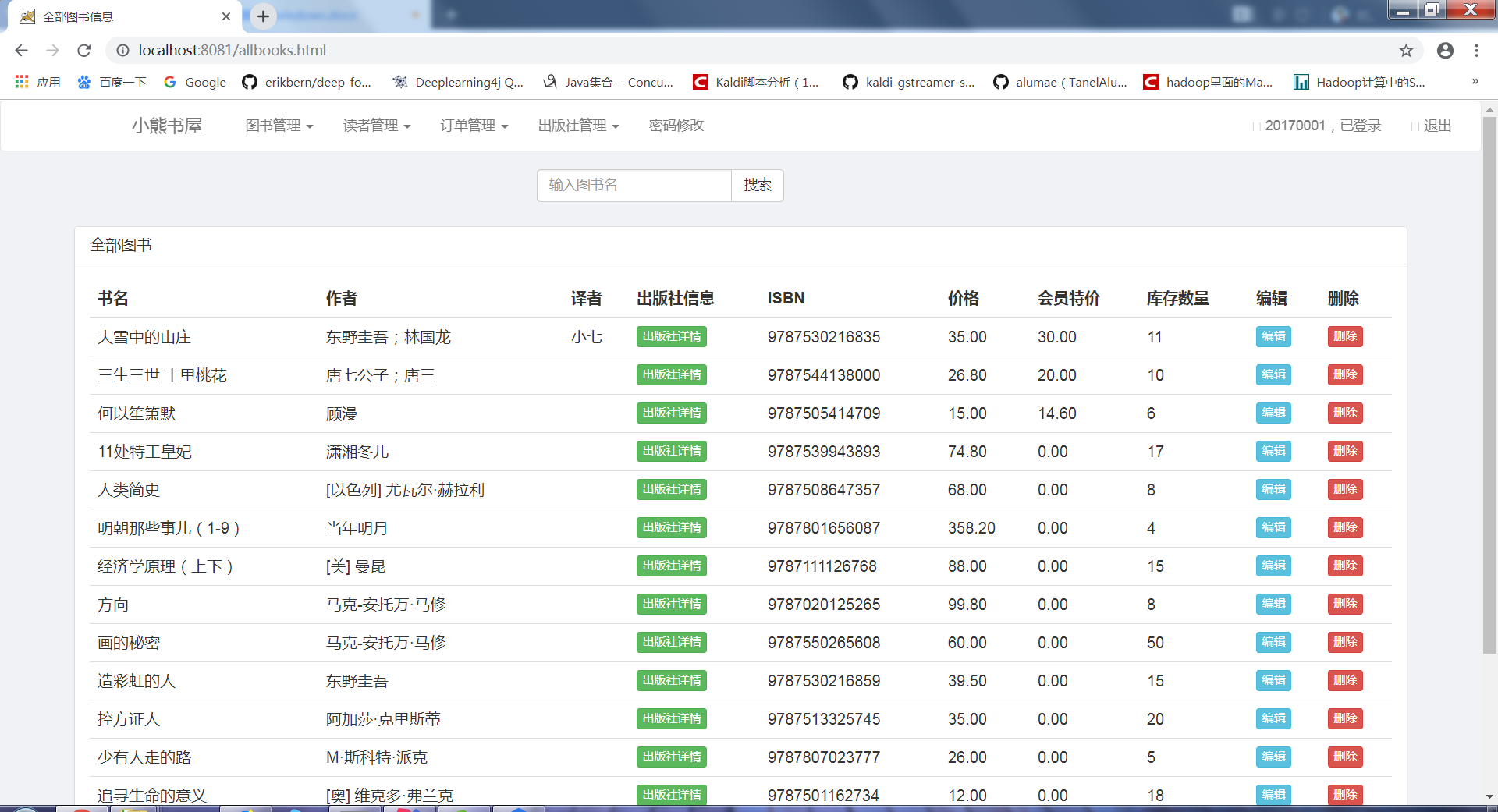Open the 百度一下 bookmark
The height and width of the screenshot is (812, 1498).
tap(112, 82)
